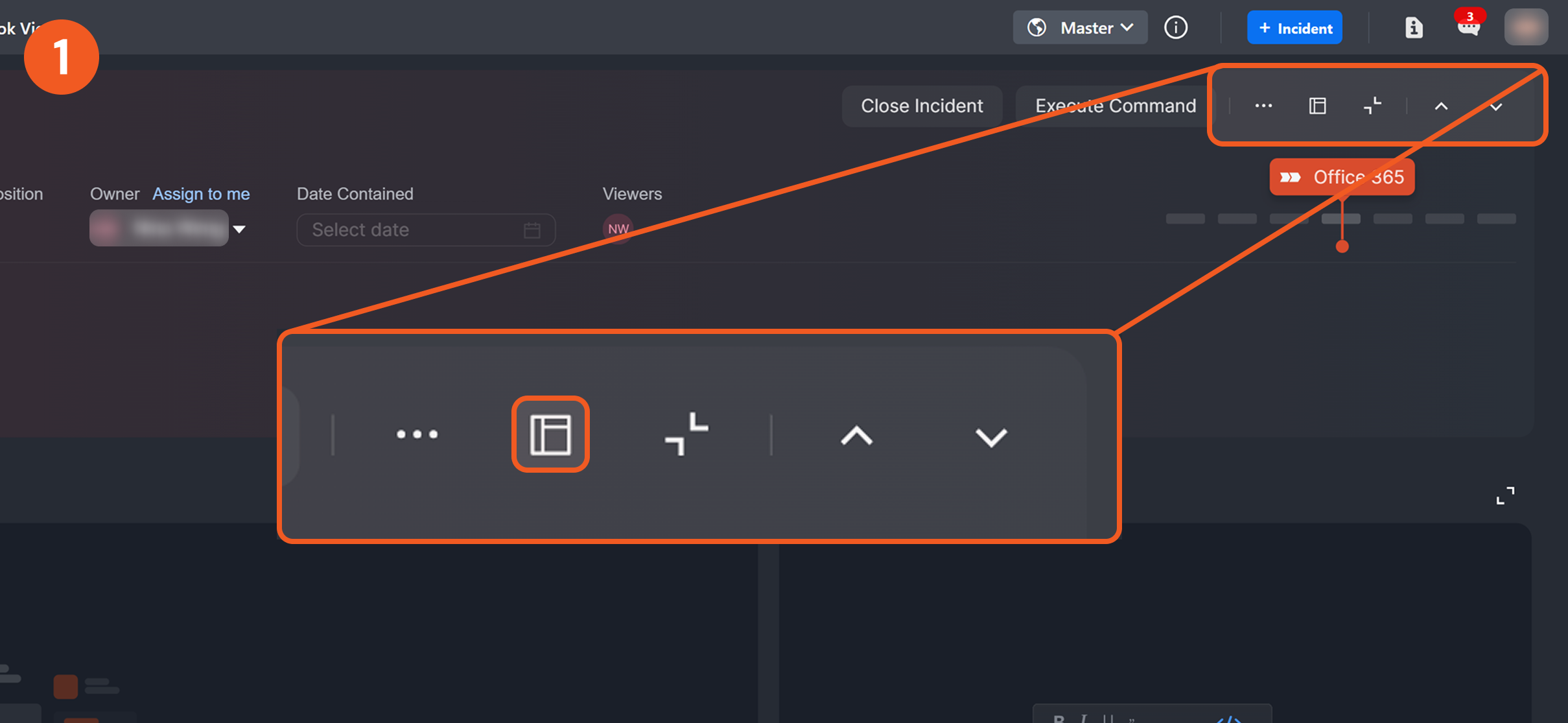Expand the Owner dropdown arrow

[x=239, y=230]
